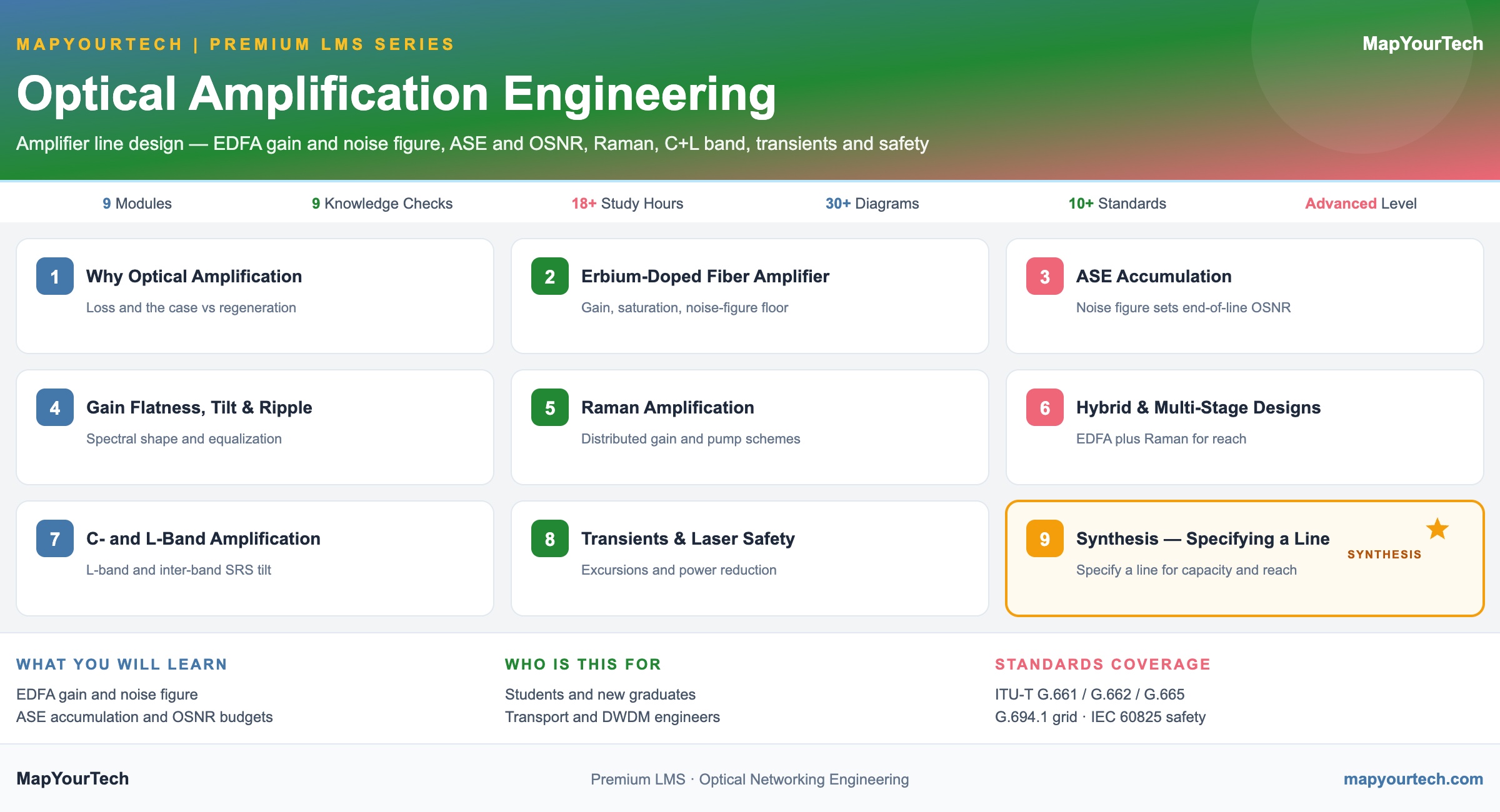Click the module 8 number badge
Image resolution: width=1500 pixels, height=812 pixels.
click(550, 538)
